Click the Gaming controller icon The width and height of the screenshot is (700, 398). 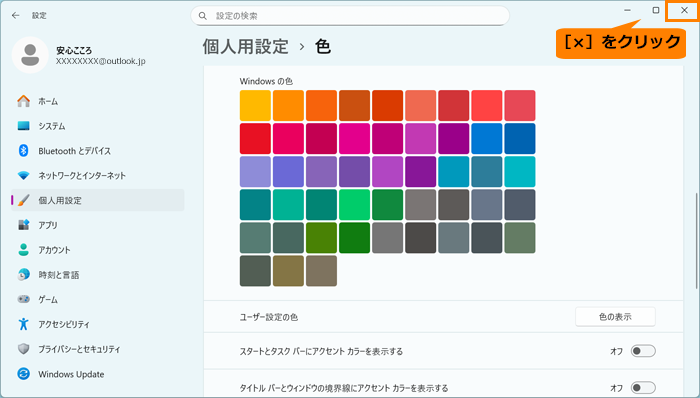[x=24, y=299]
